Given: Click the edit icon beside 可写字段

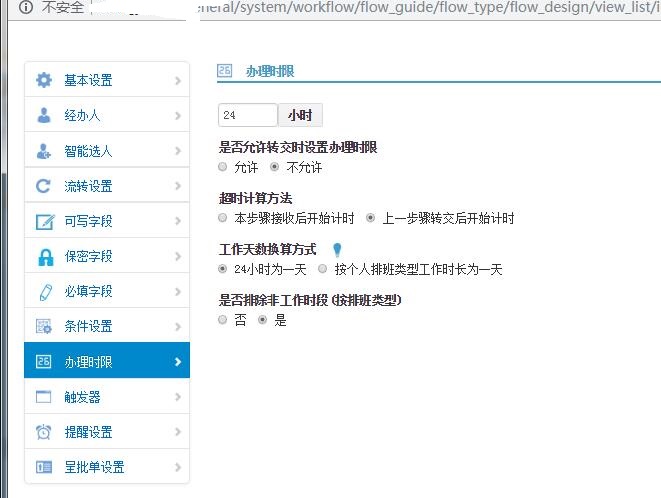Looking at the screenshot, I should [x=43, y=221].
